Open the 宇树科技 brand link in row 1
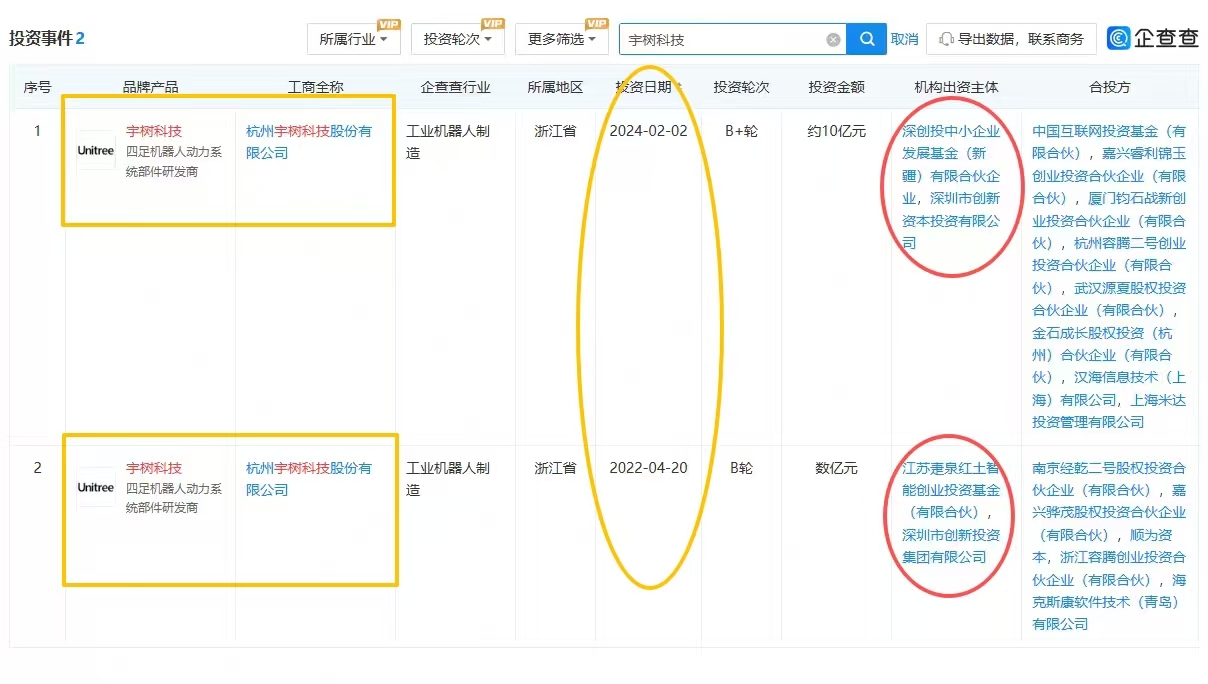 tap(154, 131)
